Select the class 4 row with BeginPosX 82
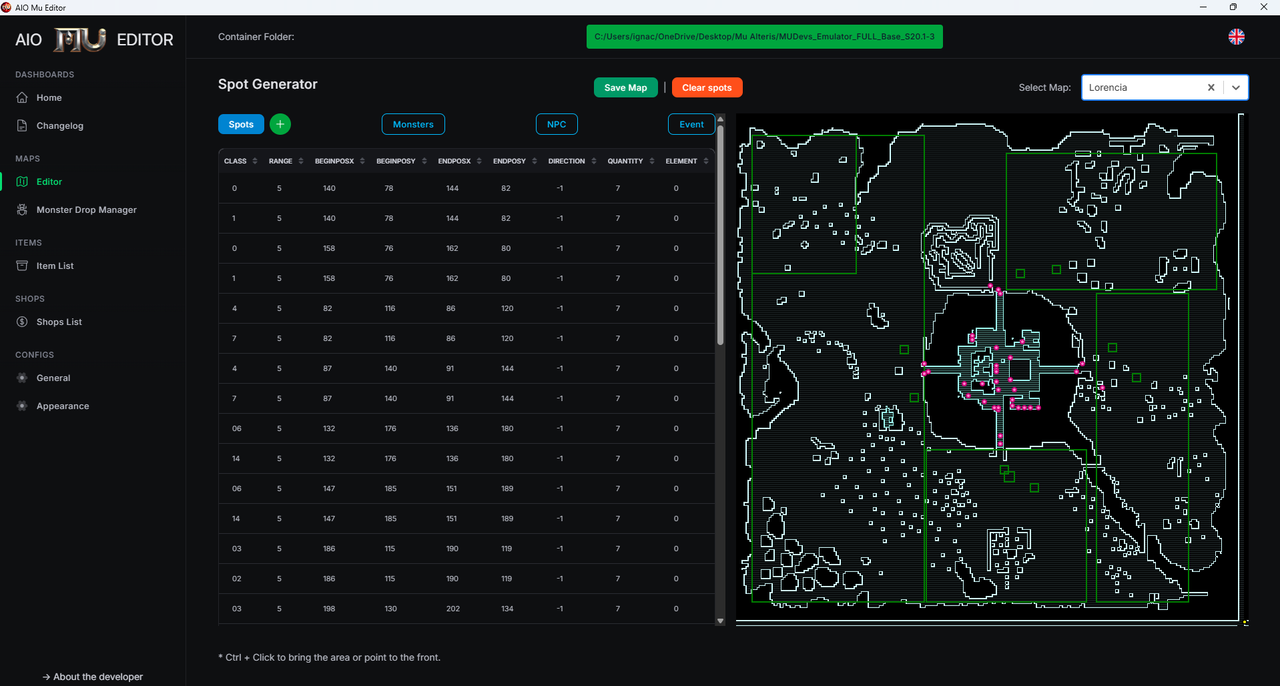The image size is (1280, 686). [467, 308]
